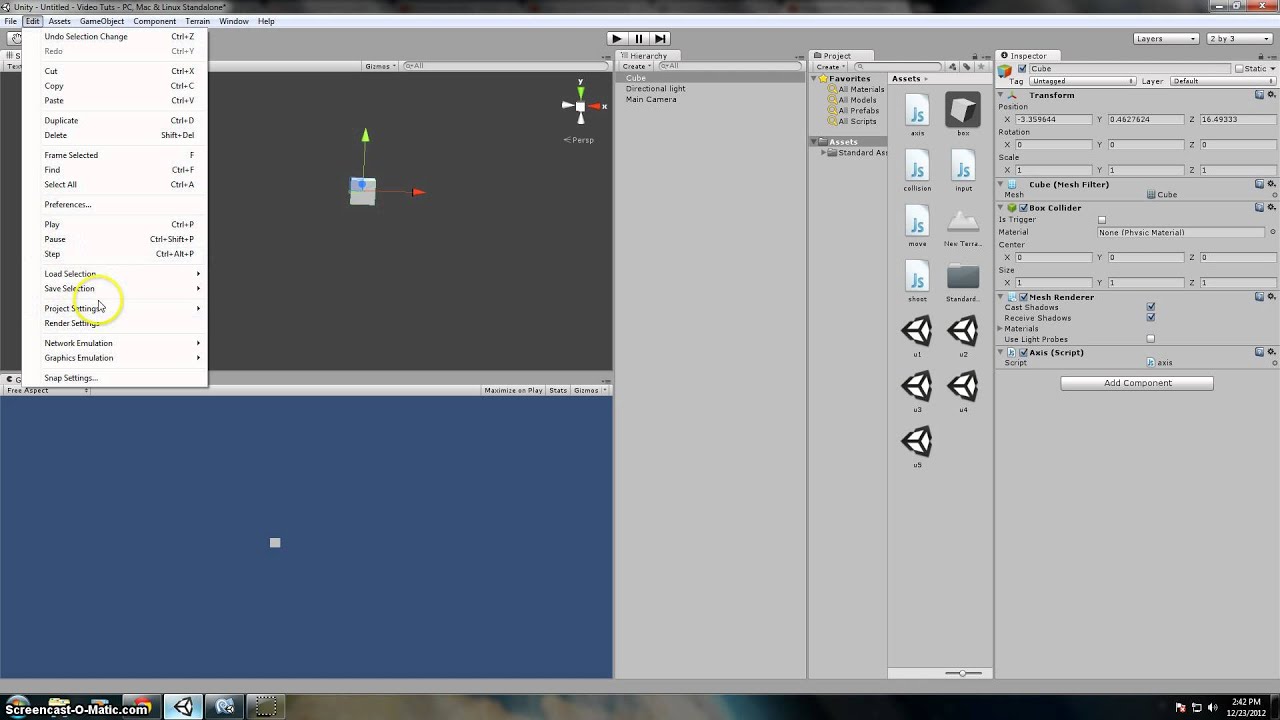1280x720 pixels.
Task: Select the shoot script asset
Action: point(917,276)
